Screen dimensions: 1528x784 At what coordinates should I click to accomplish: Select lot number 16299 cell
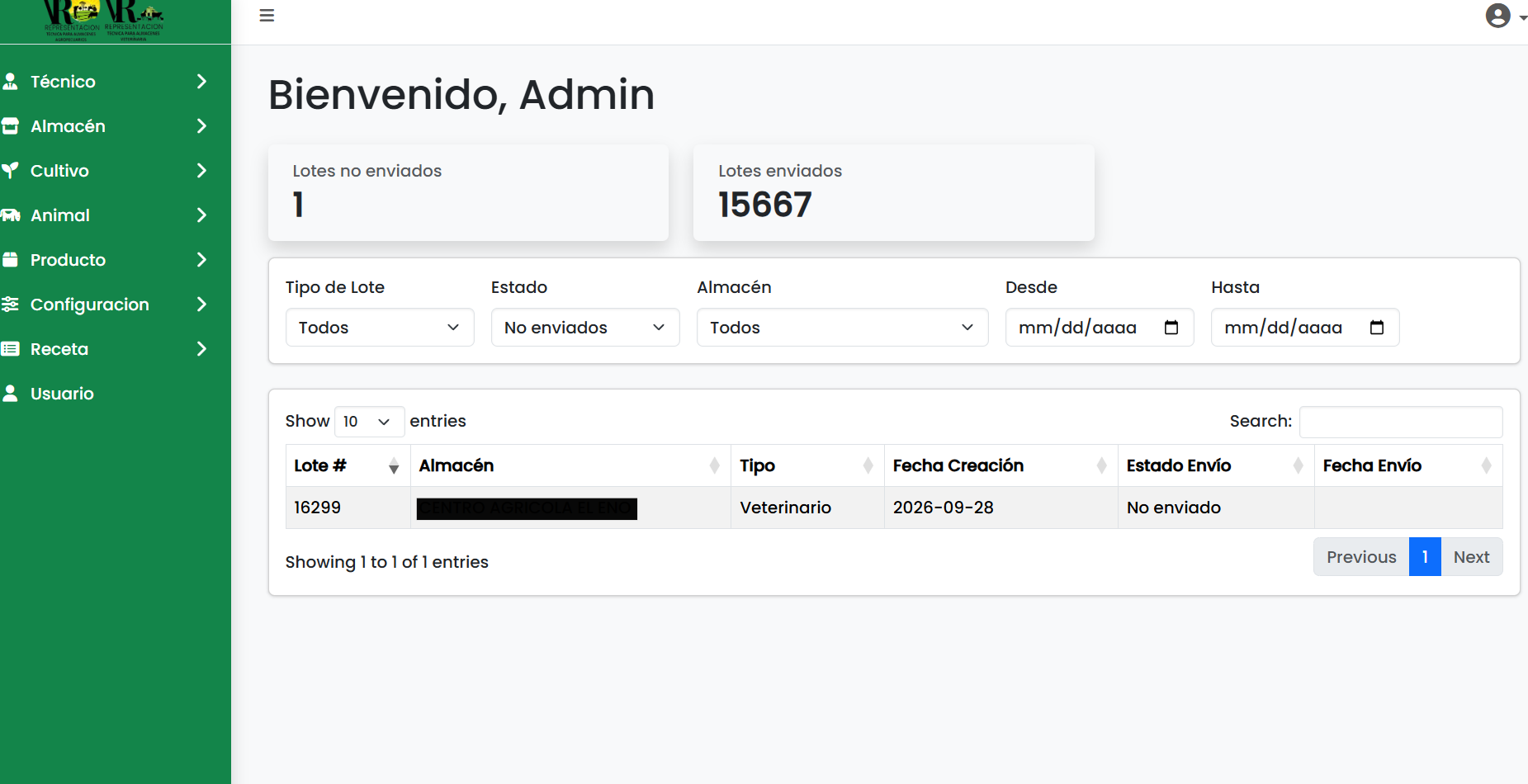pyautogui.click(x=348, y=508)
